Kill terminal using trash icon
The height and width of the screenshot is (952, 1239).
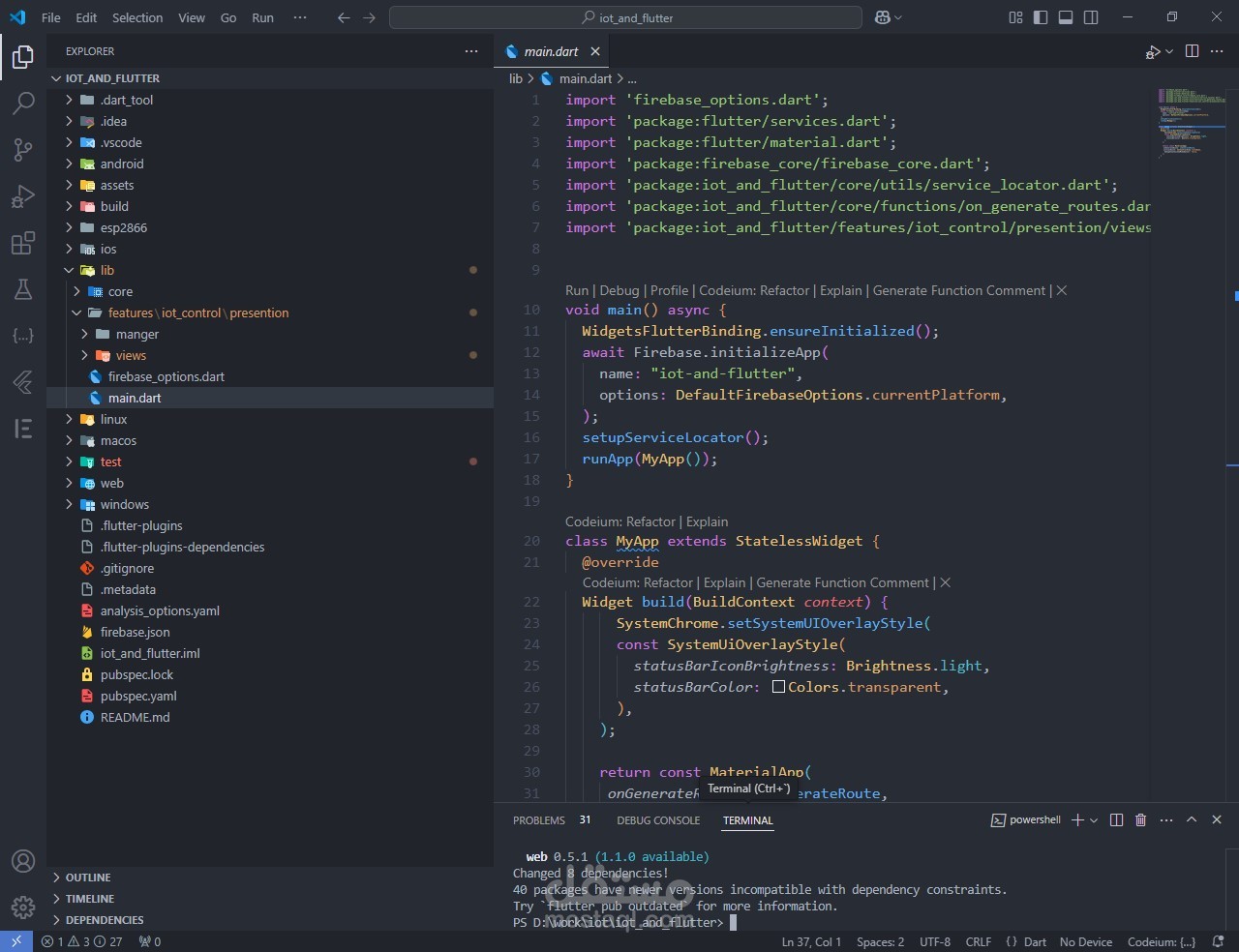(x=1140, y=820)
